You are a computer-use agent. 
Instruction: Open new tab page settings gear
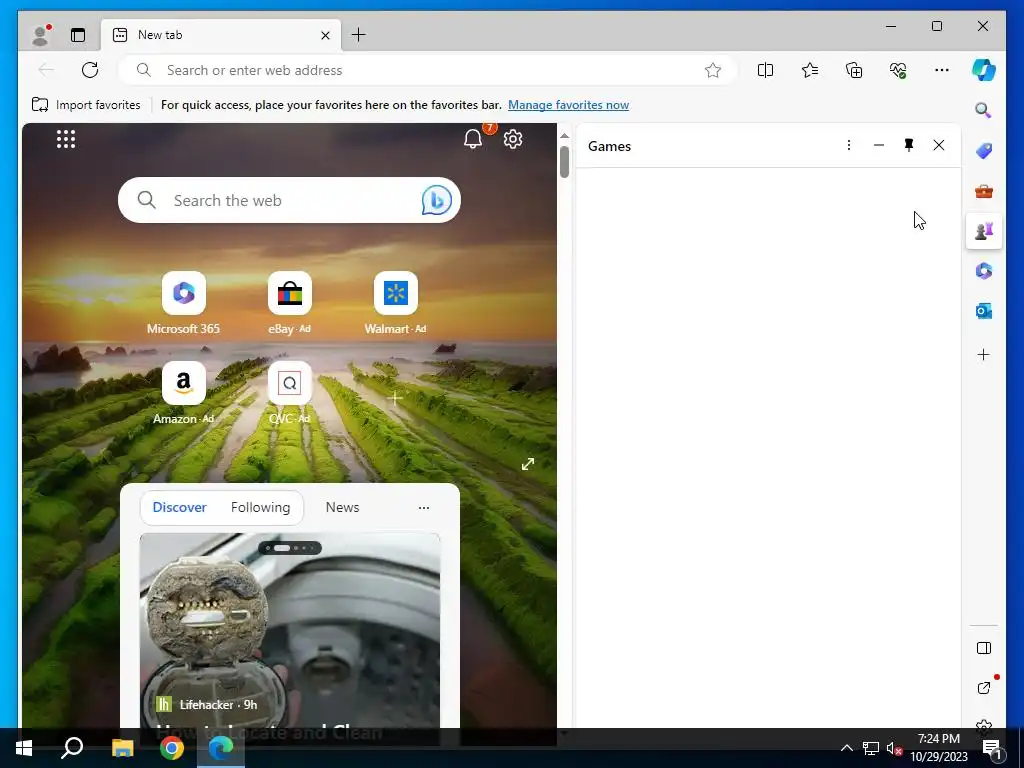click(x=513, y=139)
